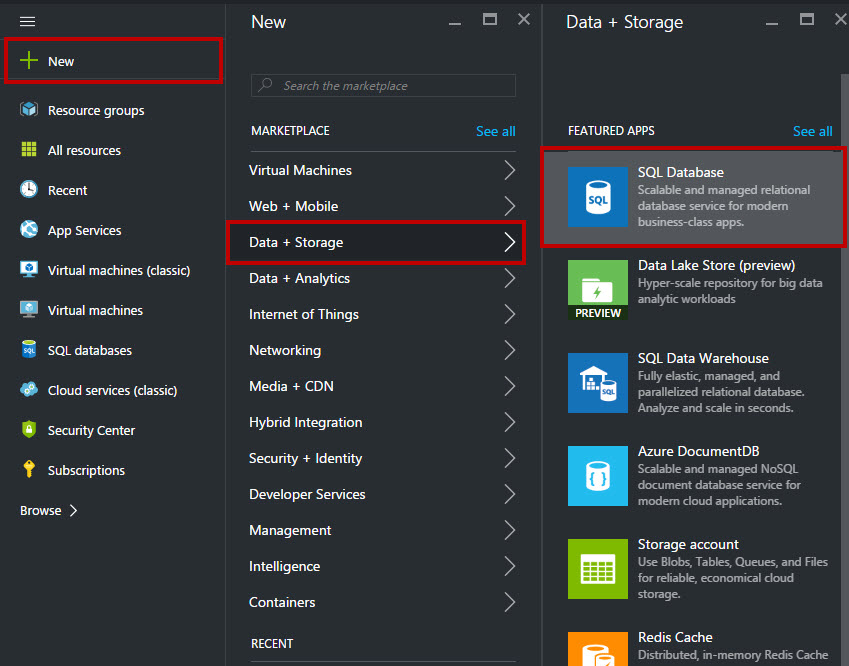The height and width of the screenshot is (666, 849).
Task: Open the hamburger menu icon
Action: pos(28,21)
